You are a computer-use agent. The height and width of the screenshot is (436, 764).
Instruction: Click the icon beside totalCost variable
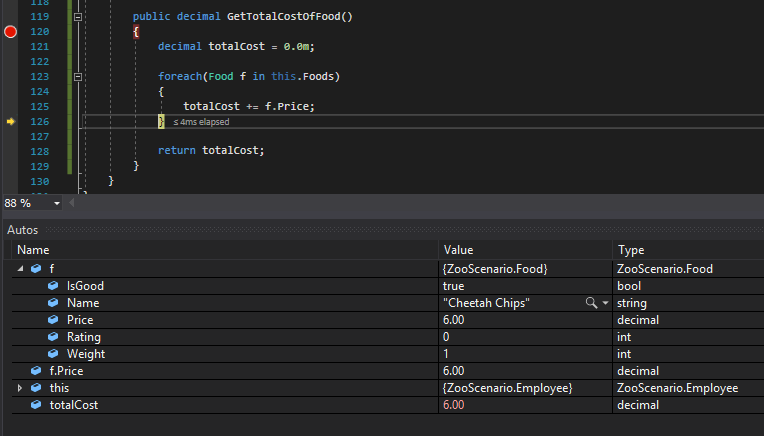36,405
